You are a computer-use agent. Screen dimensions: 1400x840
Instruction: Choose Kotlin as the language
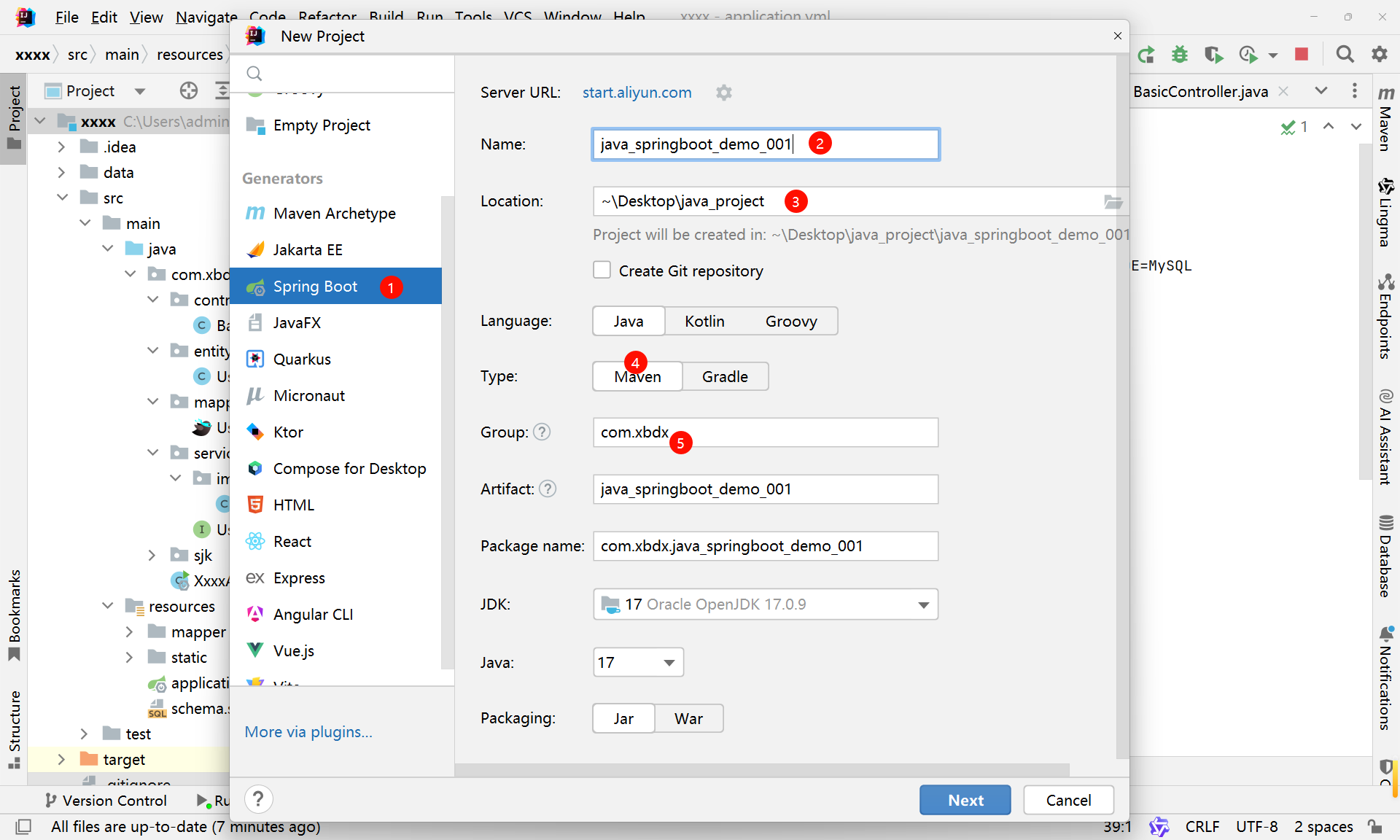coord(704,322)
